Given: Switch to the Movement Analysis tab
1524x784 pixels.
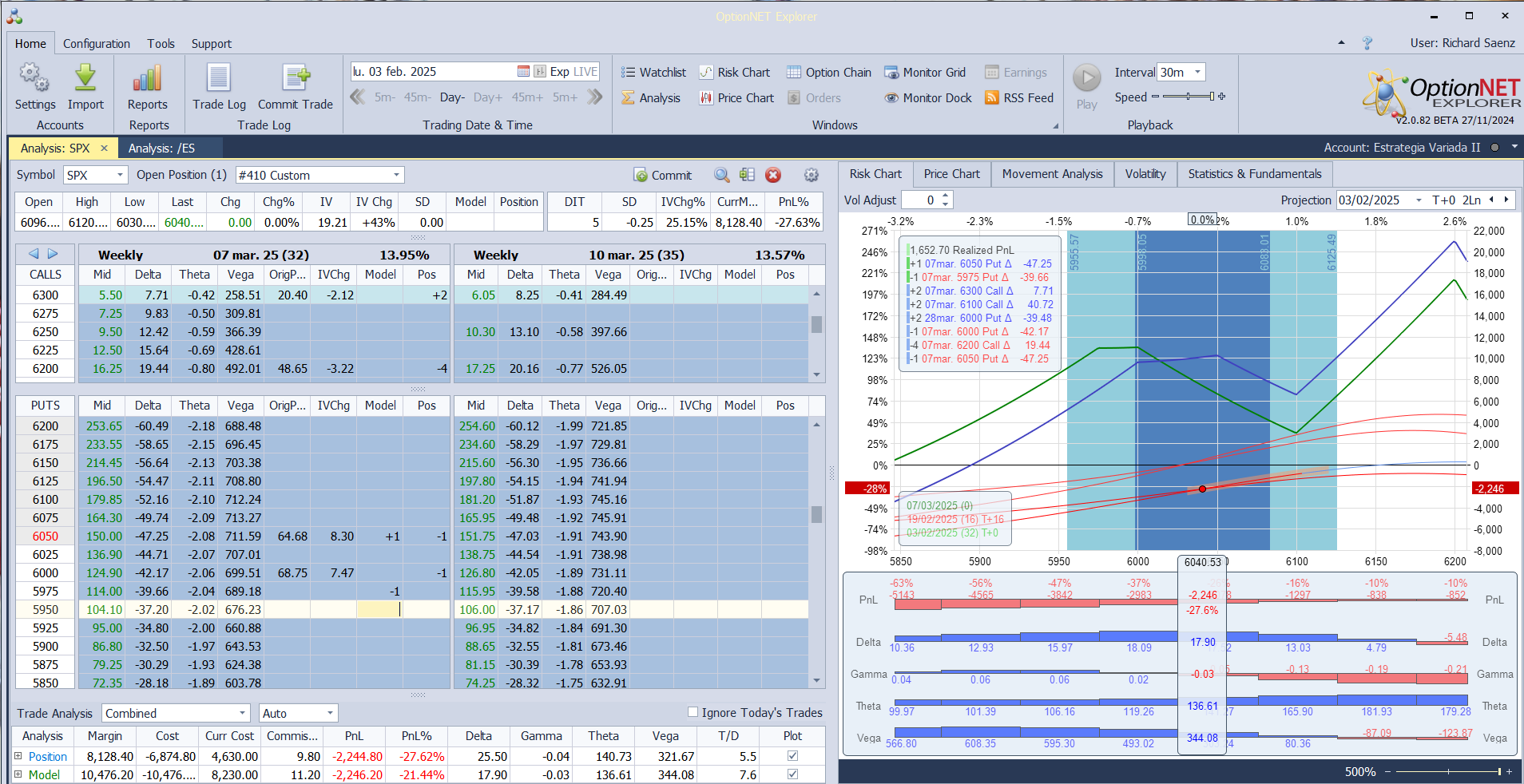Looking at the screenshot, I should (1053, 174).
